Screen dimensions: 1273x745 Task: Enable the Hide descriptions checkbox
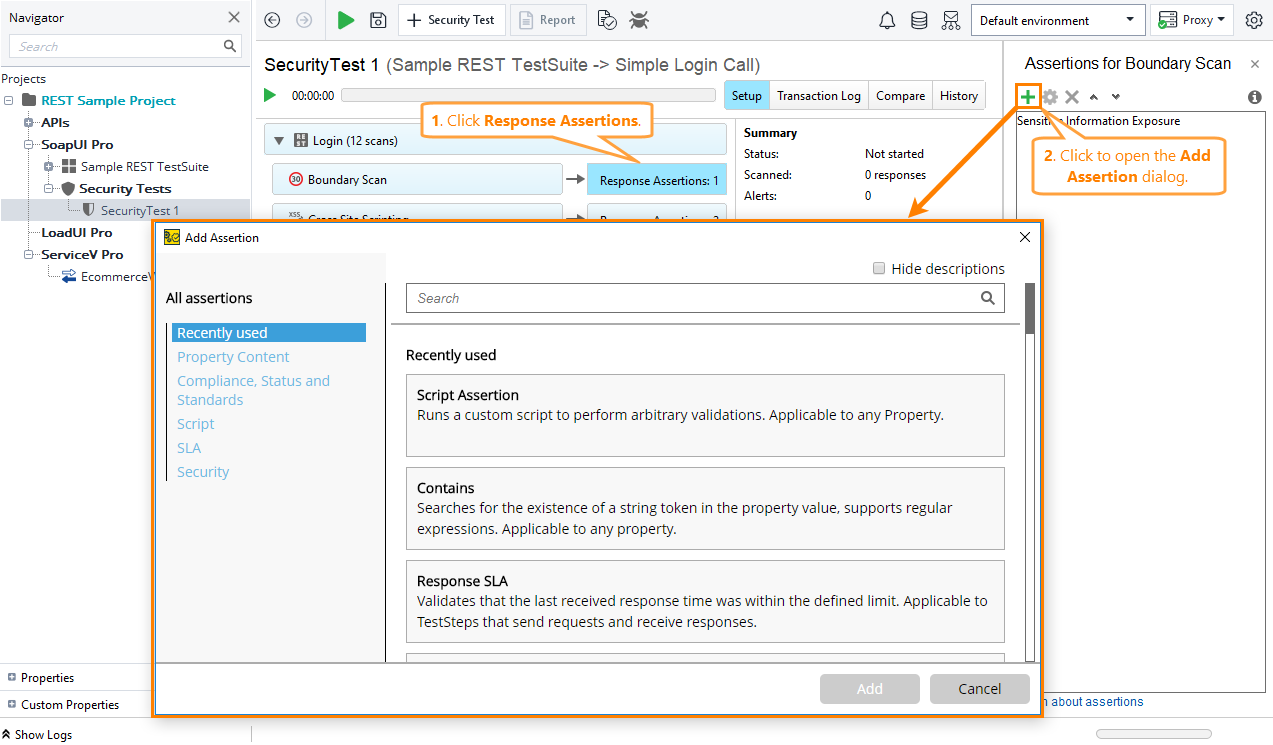pyautogui.click(x=879, y=268)
